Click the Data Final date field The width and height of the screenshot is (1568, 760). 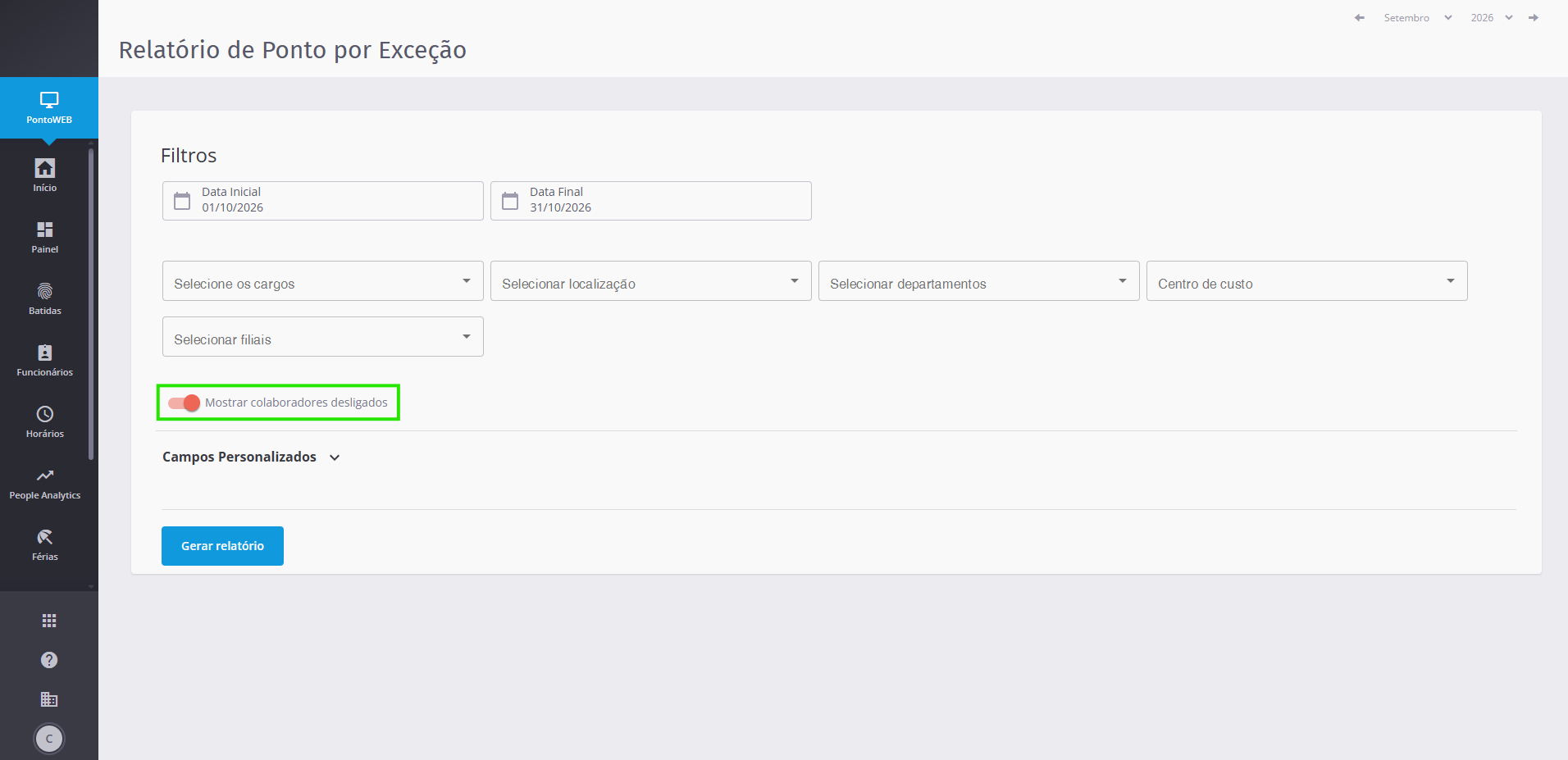tap(651, 201)
